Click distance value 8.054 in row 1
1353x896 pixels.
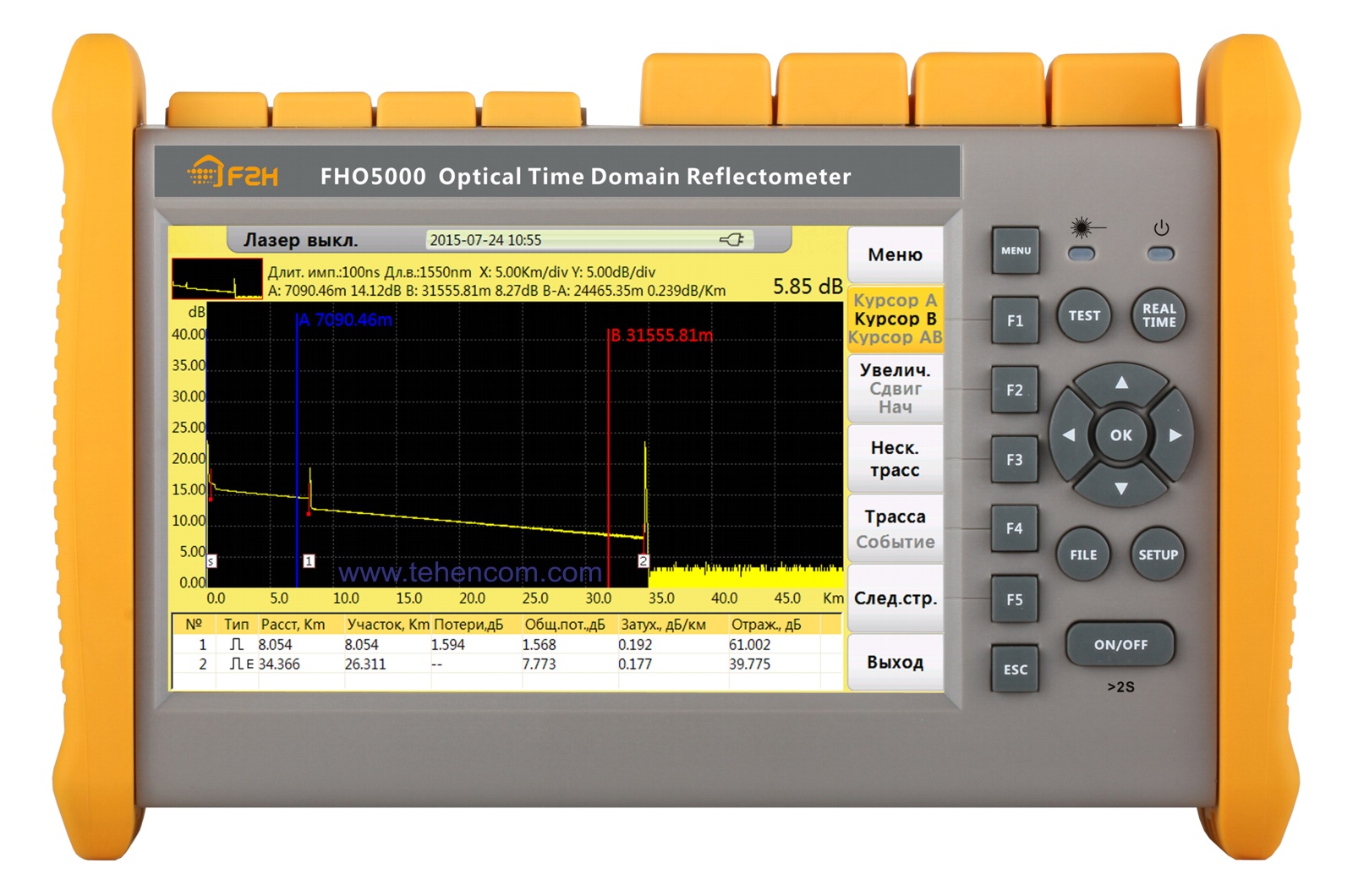pos(276,644)
